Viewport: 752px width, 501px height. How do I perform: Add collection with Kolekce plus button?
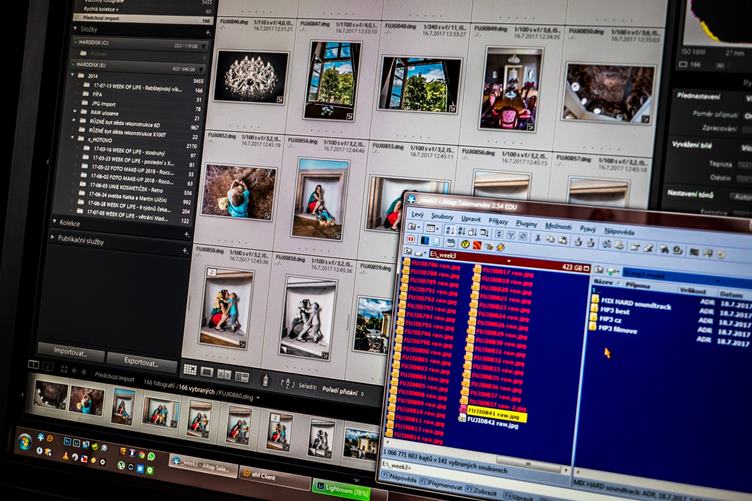[187, 234]
